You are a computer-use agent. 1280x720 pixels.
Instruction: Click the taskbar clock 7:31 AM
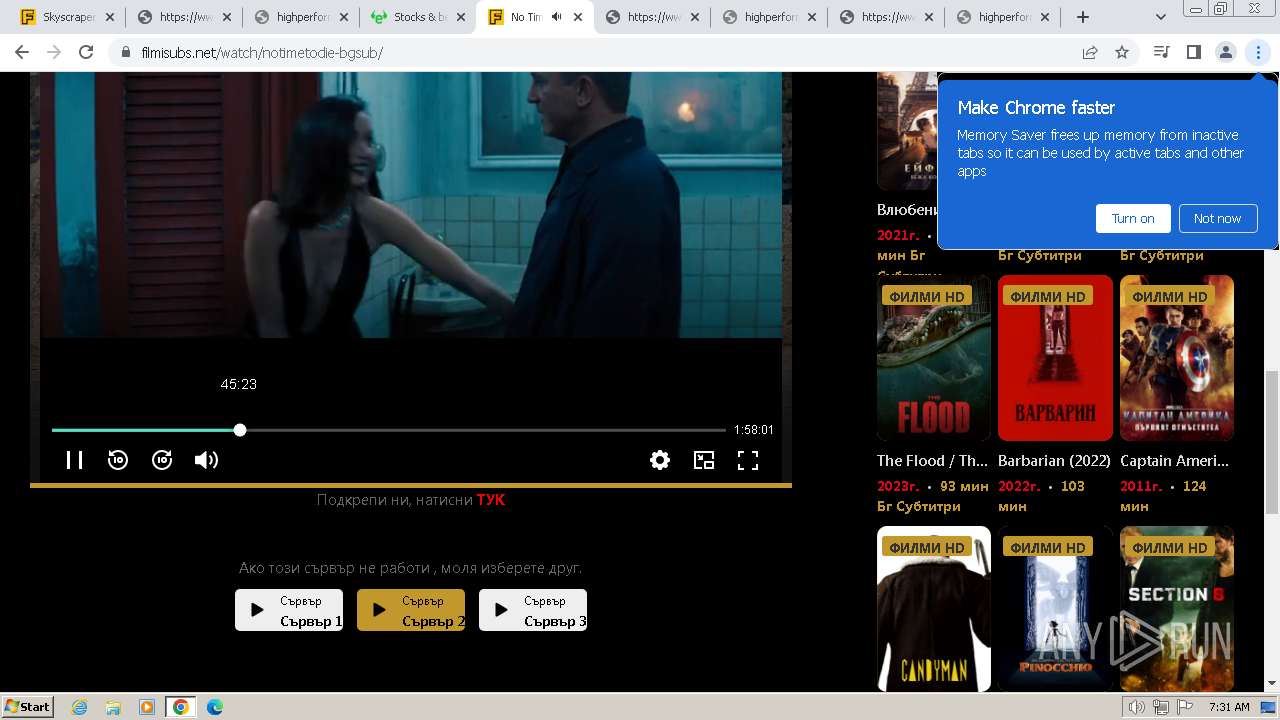[x=1229, y=707]
